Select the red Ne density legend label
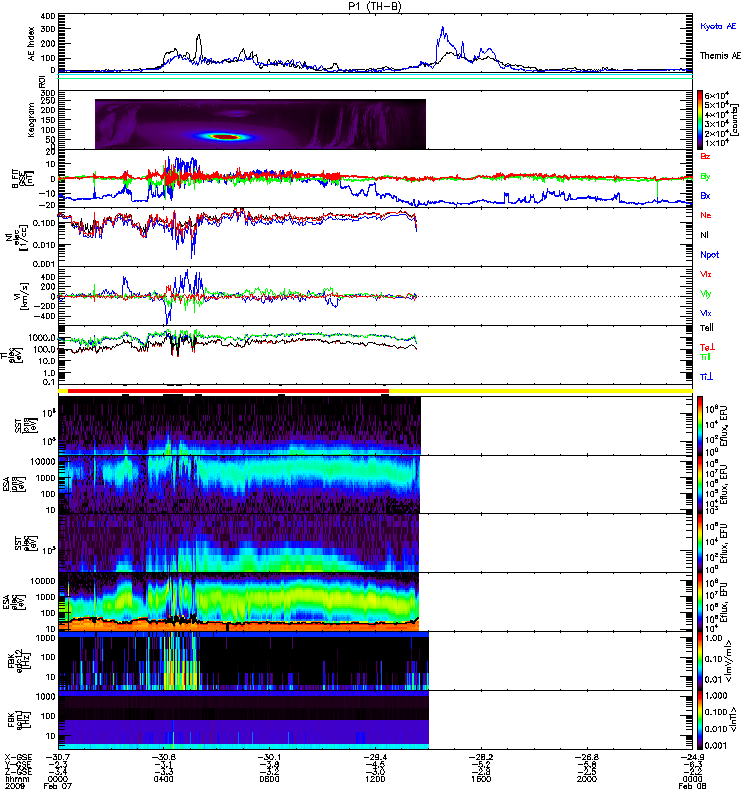Viewport: 750px width, 800px height. [x=705, y=215]
